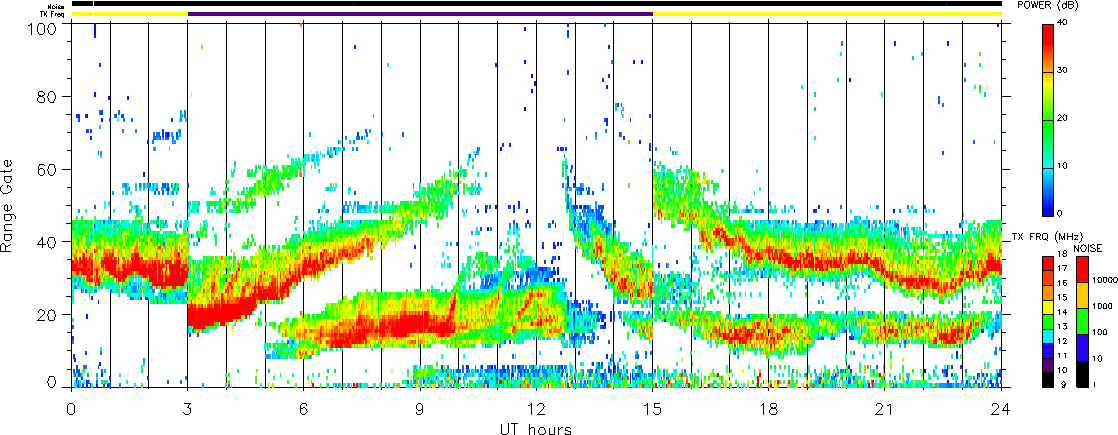This screenshot has width=1118, height=435.
Task: Click x-axis tick label "6"
Action: click(x=304, y=408)
